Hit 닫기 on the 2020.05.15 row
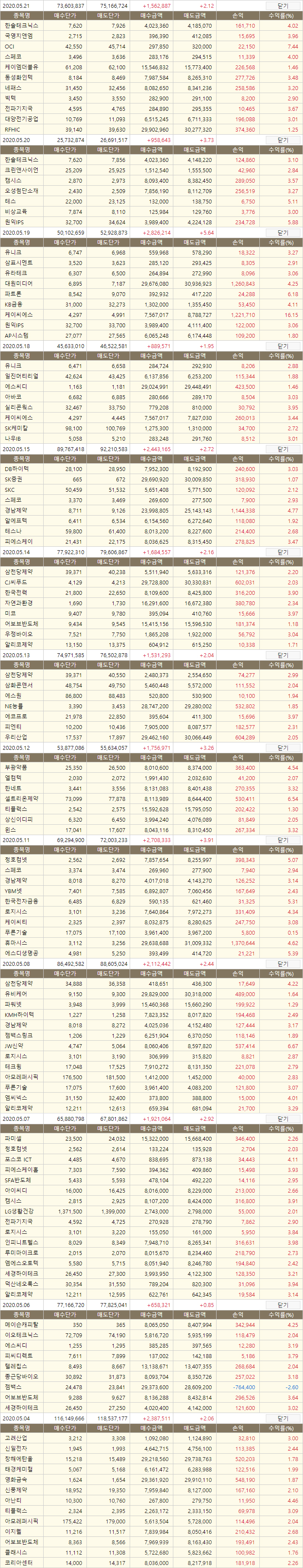Screen dimensions: 303x1568 [x=282, y=448]
